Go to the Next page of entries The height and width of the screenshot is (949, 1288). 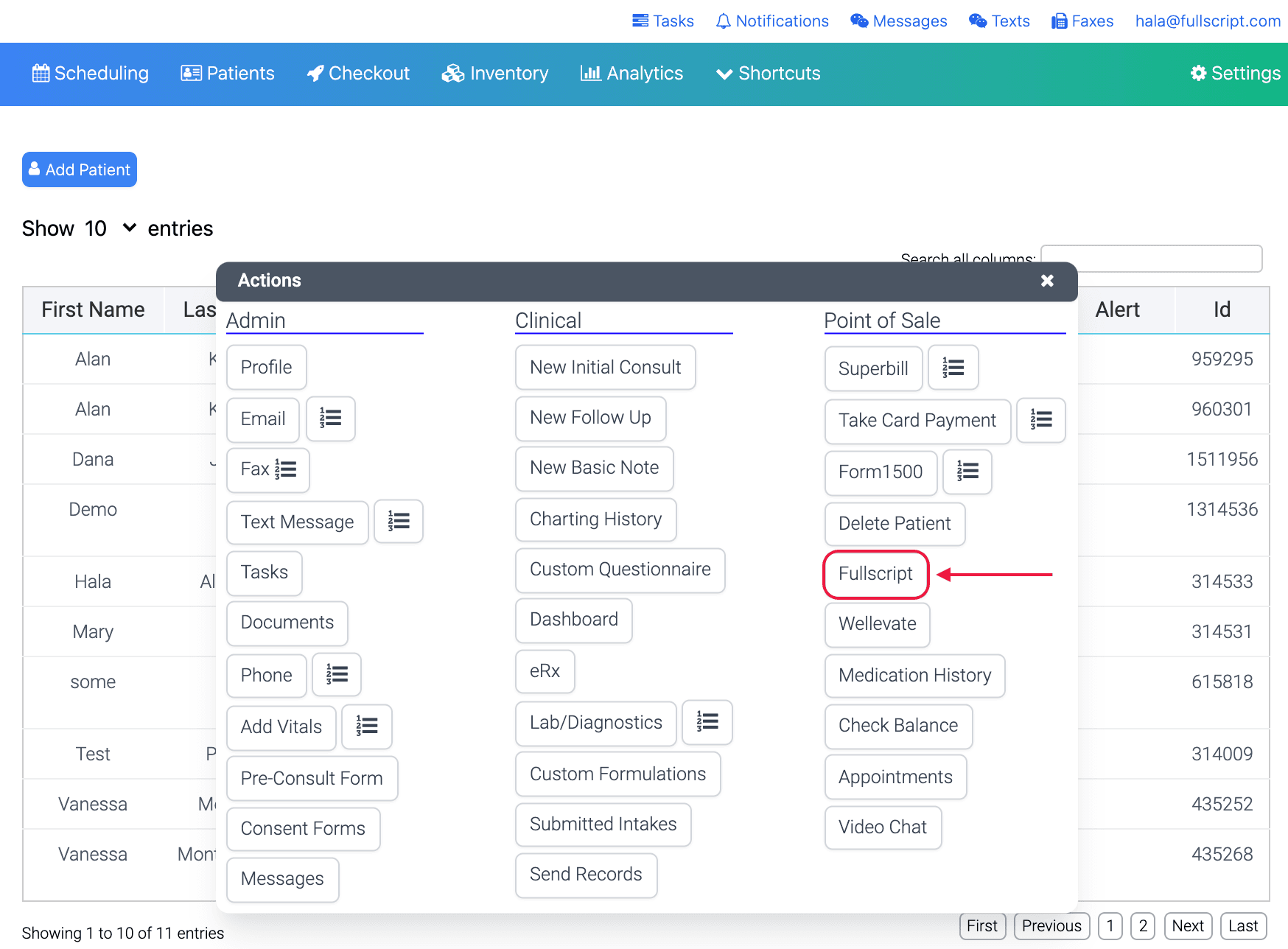tap(1188, 926)
